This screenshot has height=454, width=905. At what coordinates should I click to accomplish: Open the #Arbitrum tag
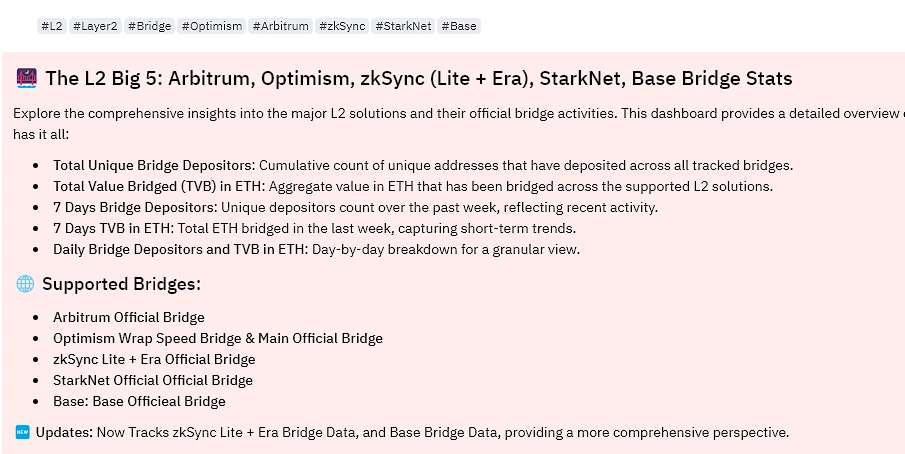[281, 26]
